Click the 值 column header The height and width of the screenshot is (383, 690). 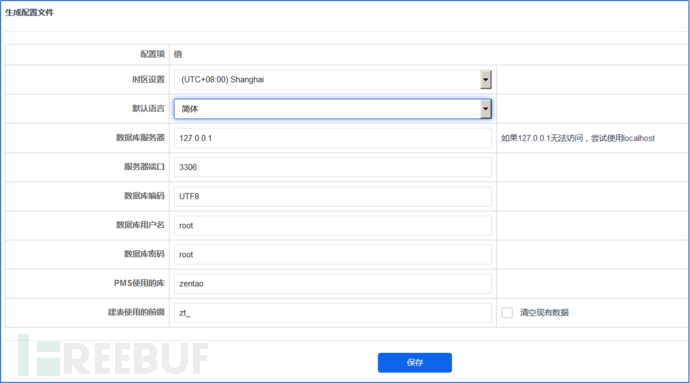click(178, 54)
